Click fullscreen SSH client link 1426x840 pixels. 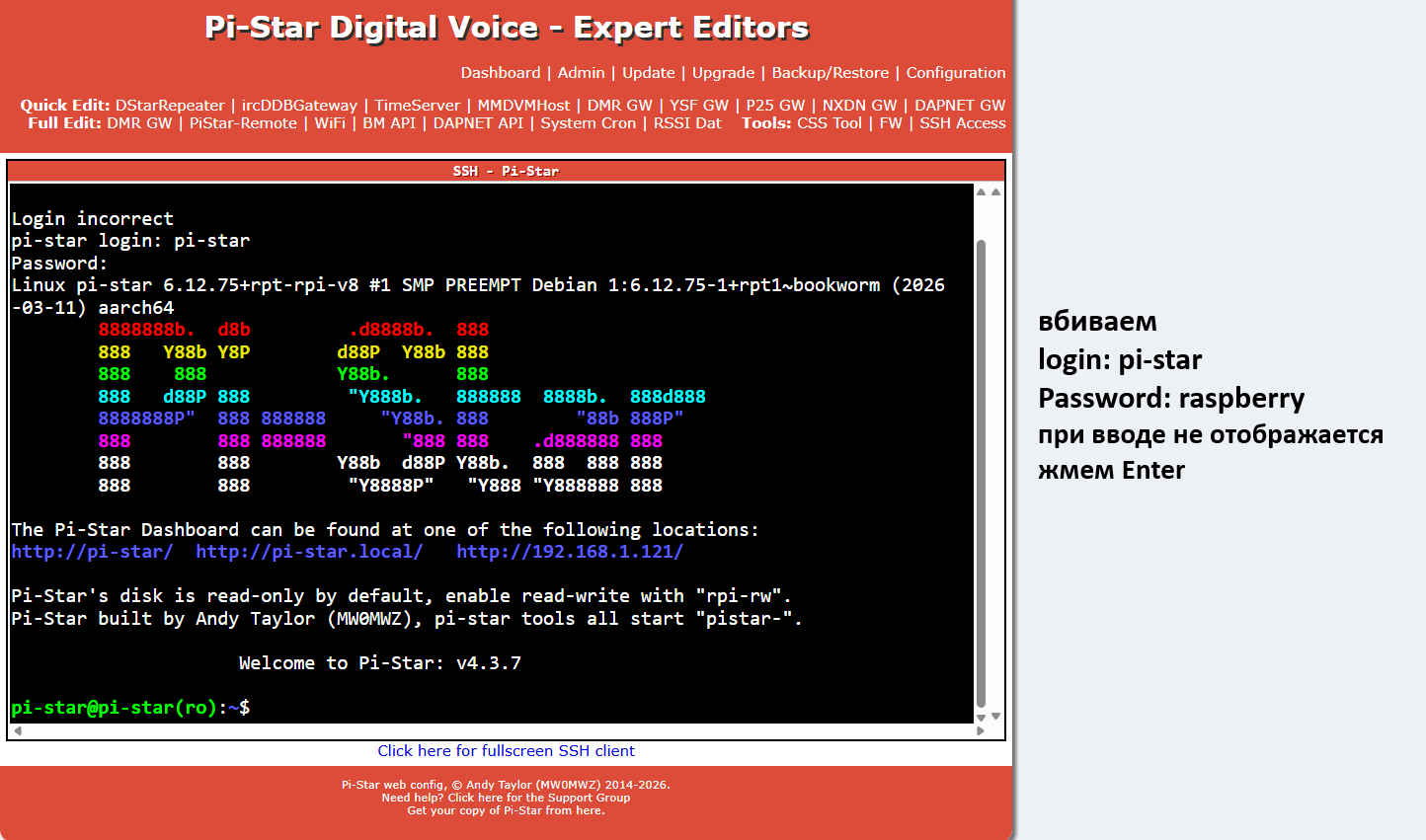pyautogui.click(x=506, y=751)
